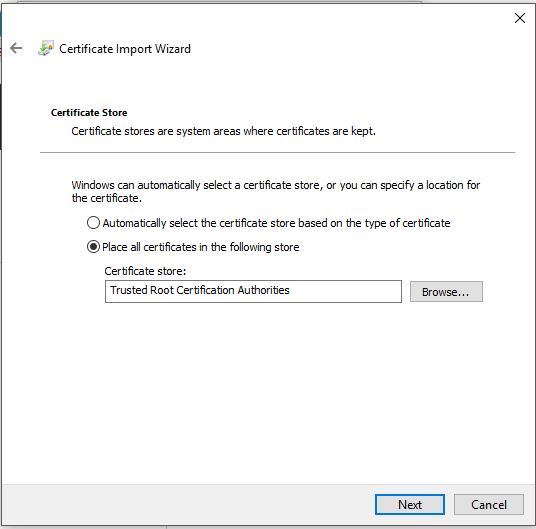The height and width of the screenshot is (529, 536).
Task: Go back using the back arrow
Action: pyautogui.click(x=16, y=49)
